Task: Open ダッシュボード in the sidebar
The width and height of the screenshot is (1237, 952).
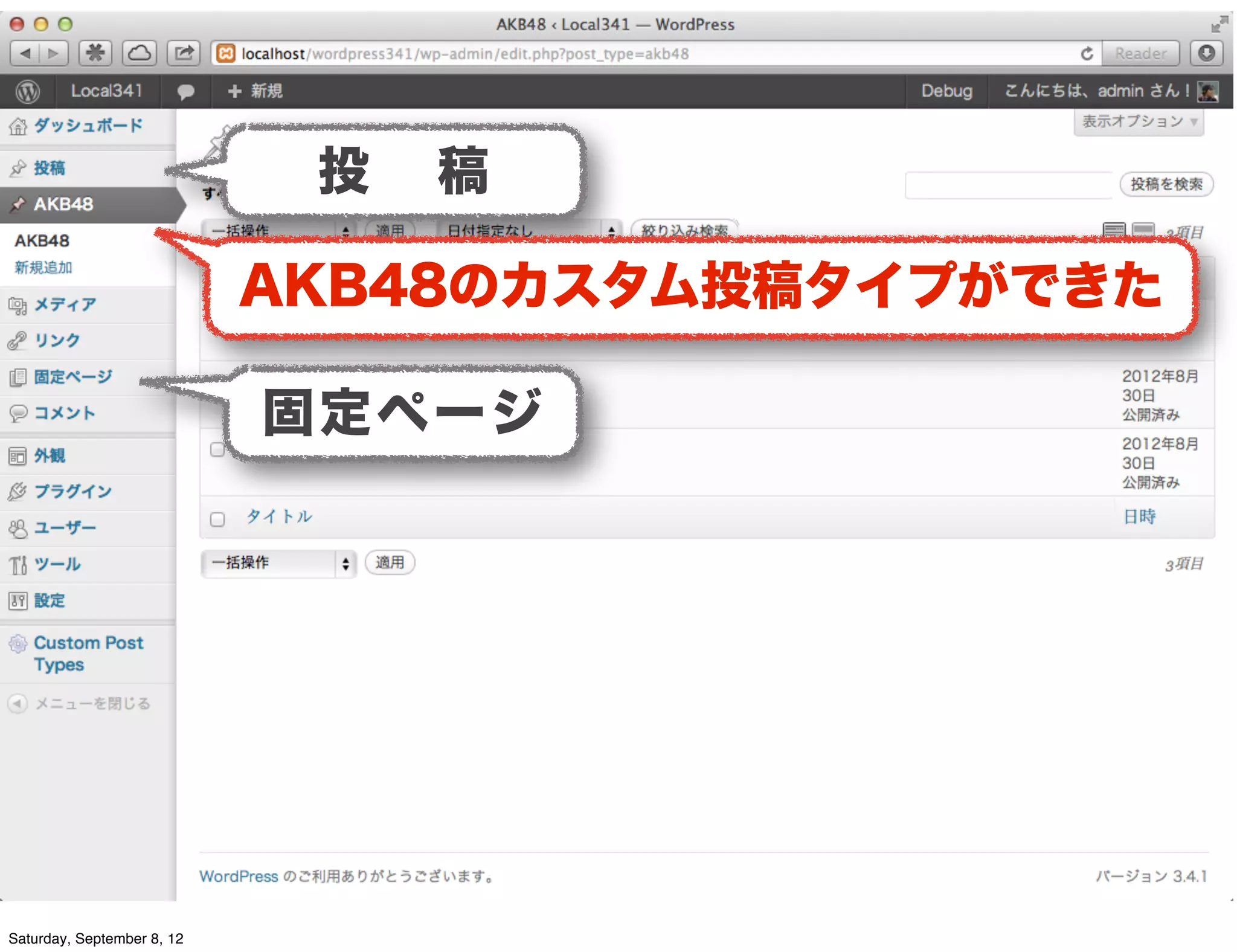Action: click(88, 126)
